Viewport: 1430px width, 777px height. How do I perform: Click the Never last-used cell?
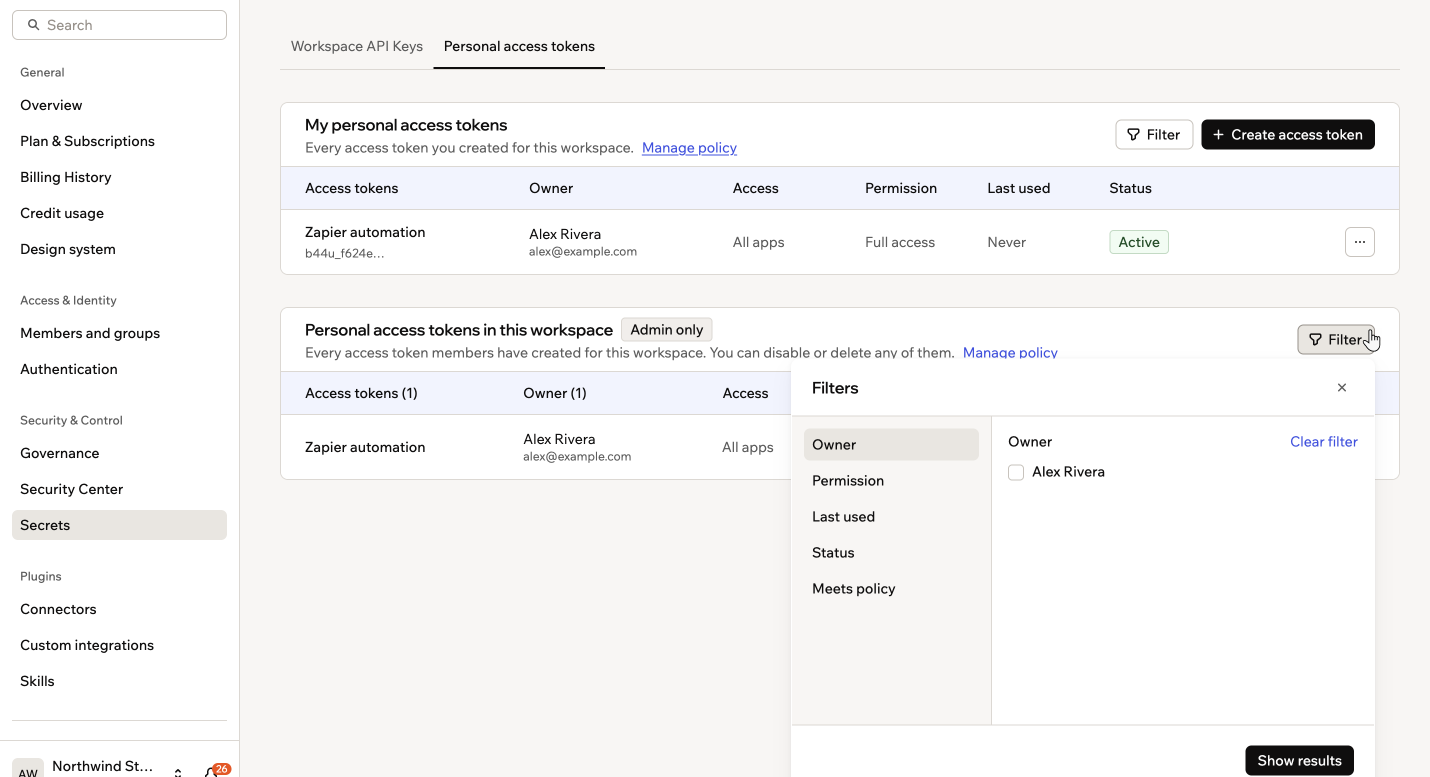(1006, 242)
